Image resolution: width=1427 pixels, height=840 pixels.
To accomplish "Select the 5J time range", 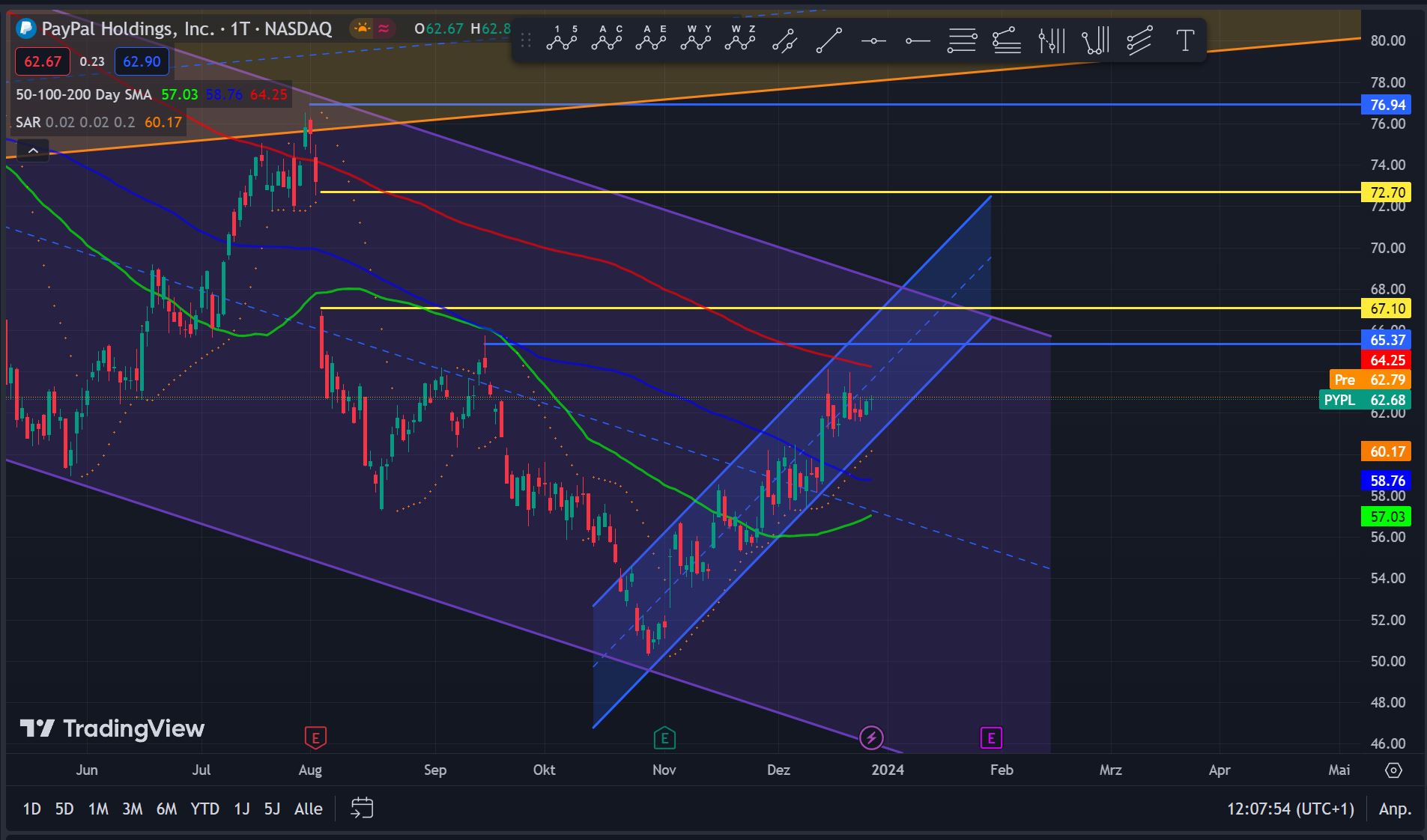I will pos(272,809).
